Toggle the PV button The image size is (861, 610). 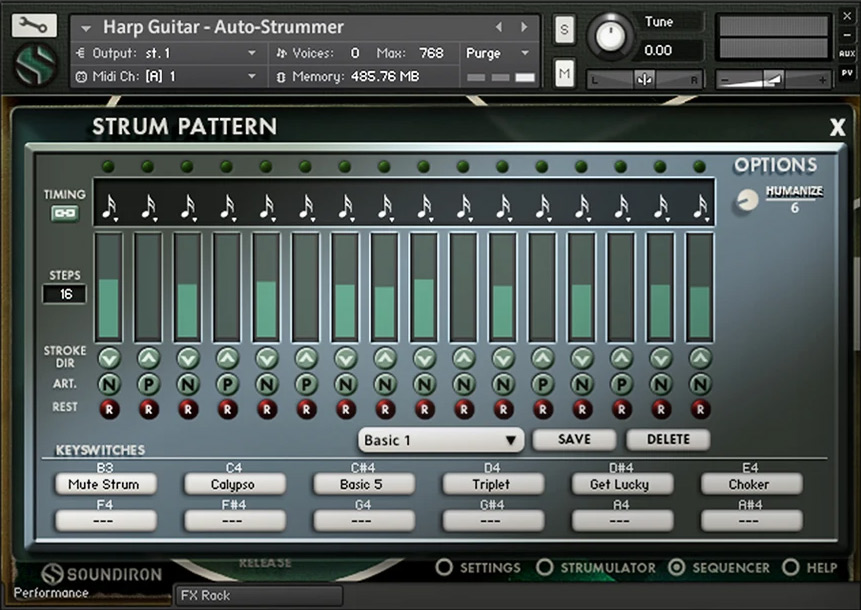click(847, 73)
